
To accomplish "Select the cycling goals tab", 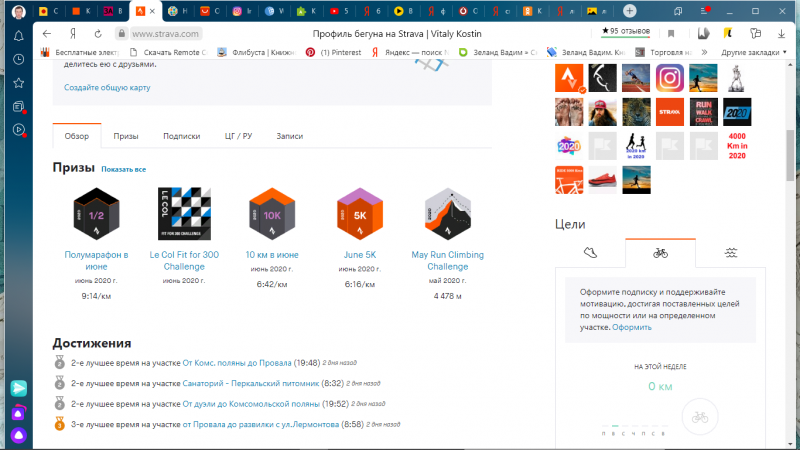I will point(660,253).
